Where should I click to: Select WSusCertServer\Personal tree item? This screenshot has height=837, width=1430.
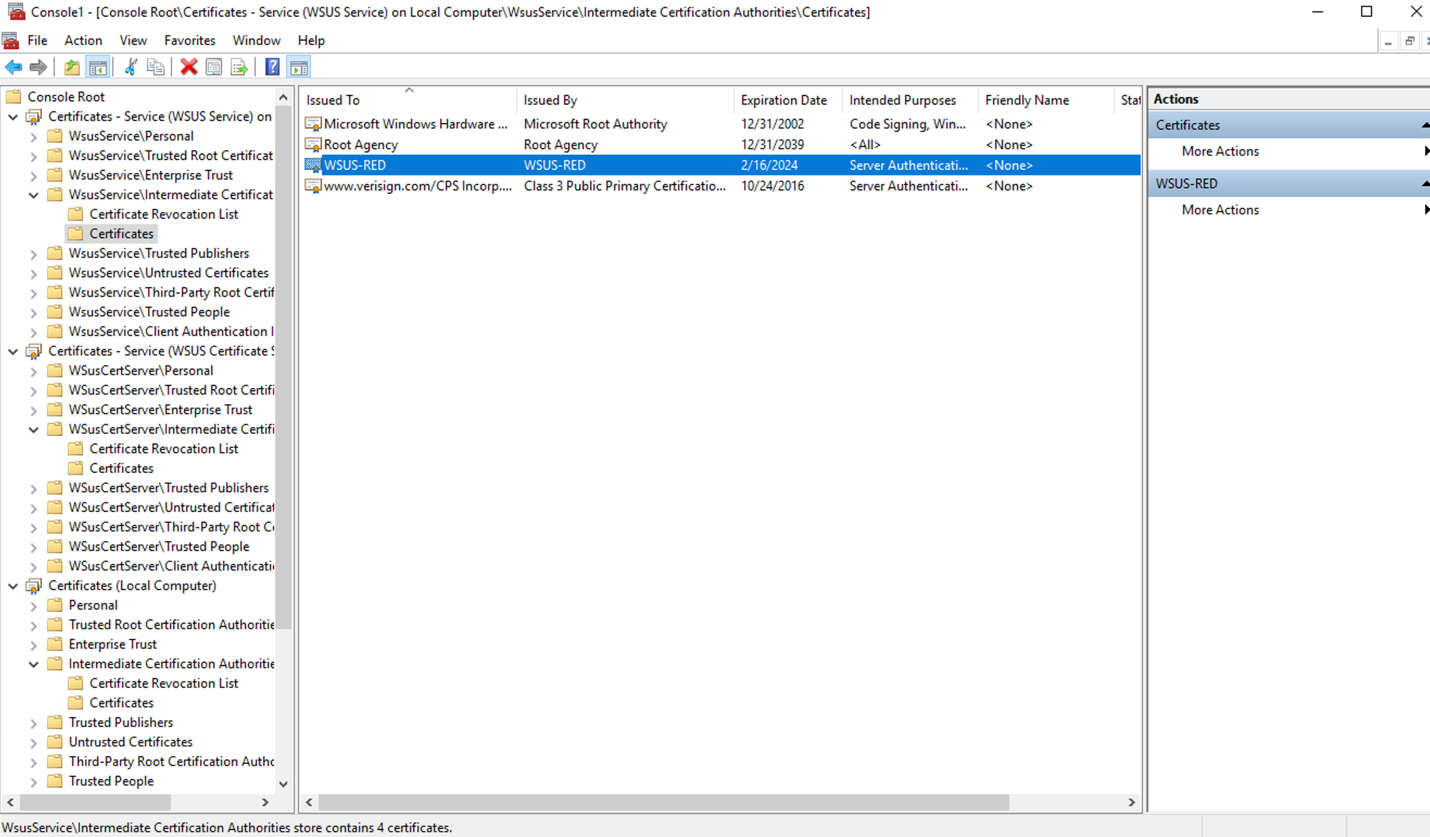pyautogui.click(x=141, y=371)
